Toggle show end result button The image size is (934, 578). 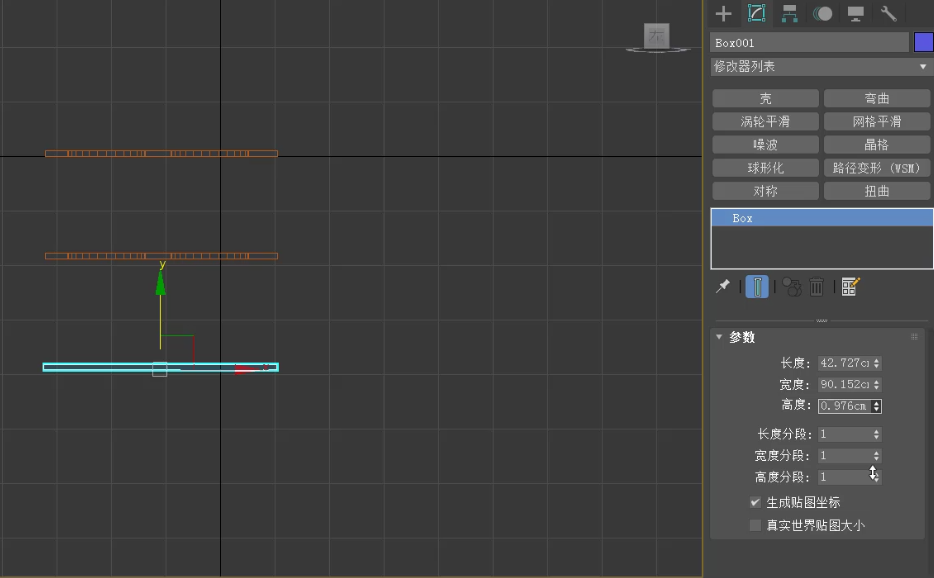(x=757, y=287)
